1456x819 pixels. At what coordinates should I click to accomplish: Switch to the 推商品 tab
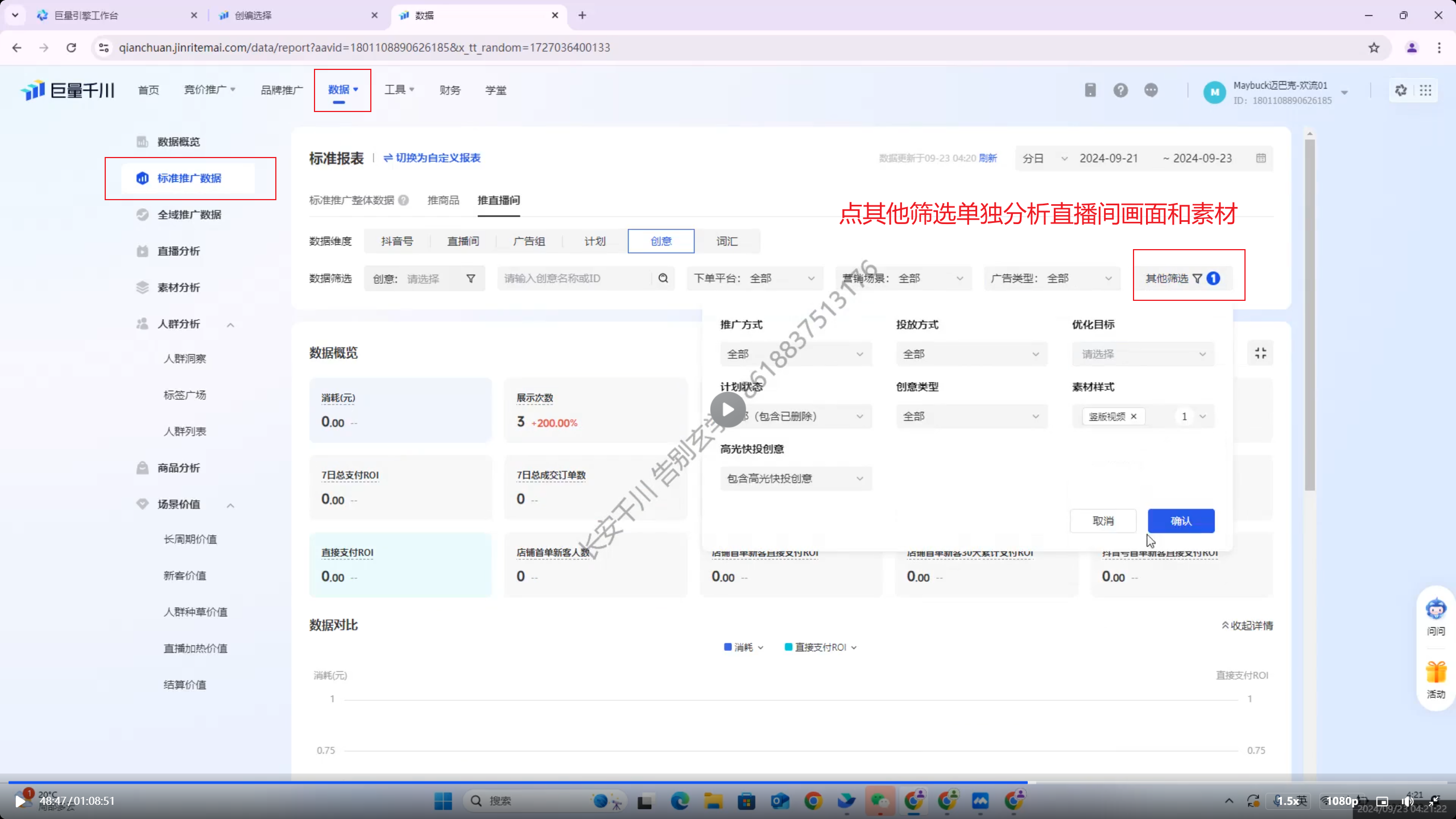click(443, 200)
